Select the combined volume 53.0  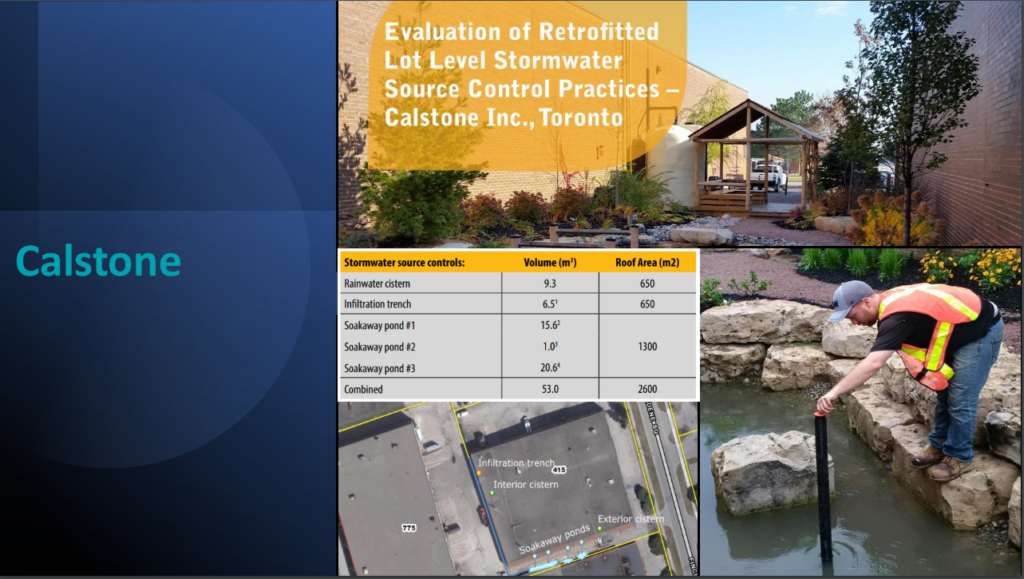tap(550, 389)
